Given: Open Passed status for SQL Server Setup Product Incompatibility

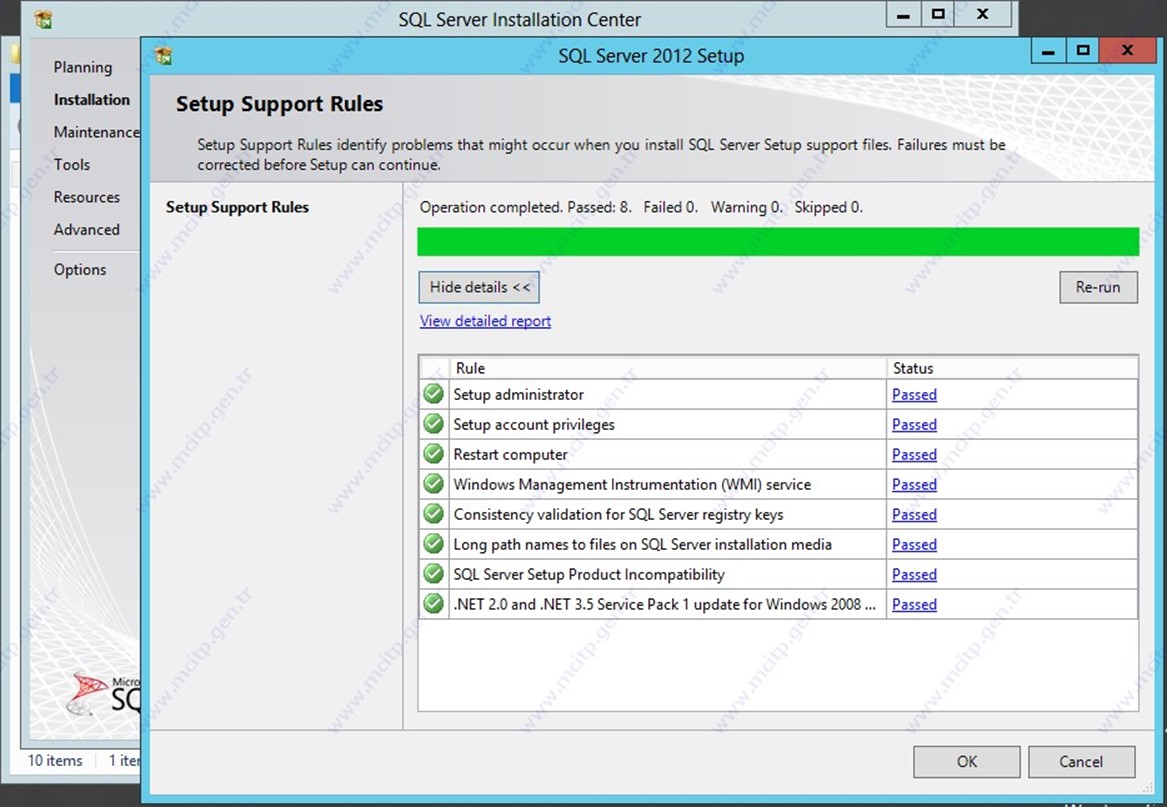Looking at the screenshot, I should [x=914, y=574].
